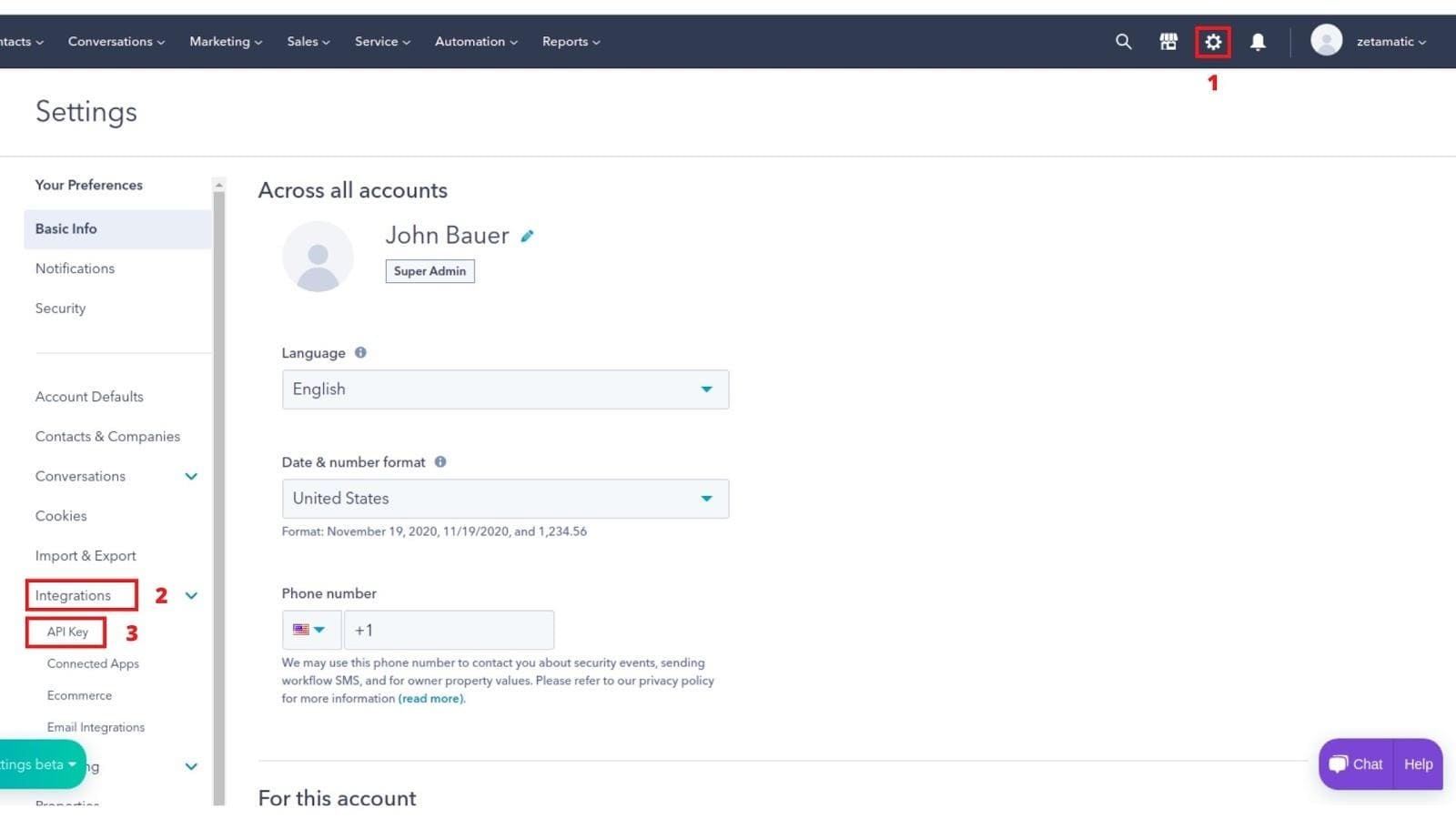Select Integrations in sidebar

(73, 596)
